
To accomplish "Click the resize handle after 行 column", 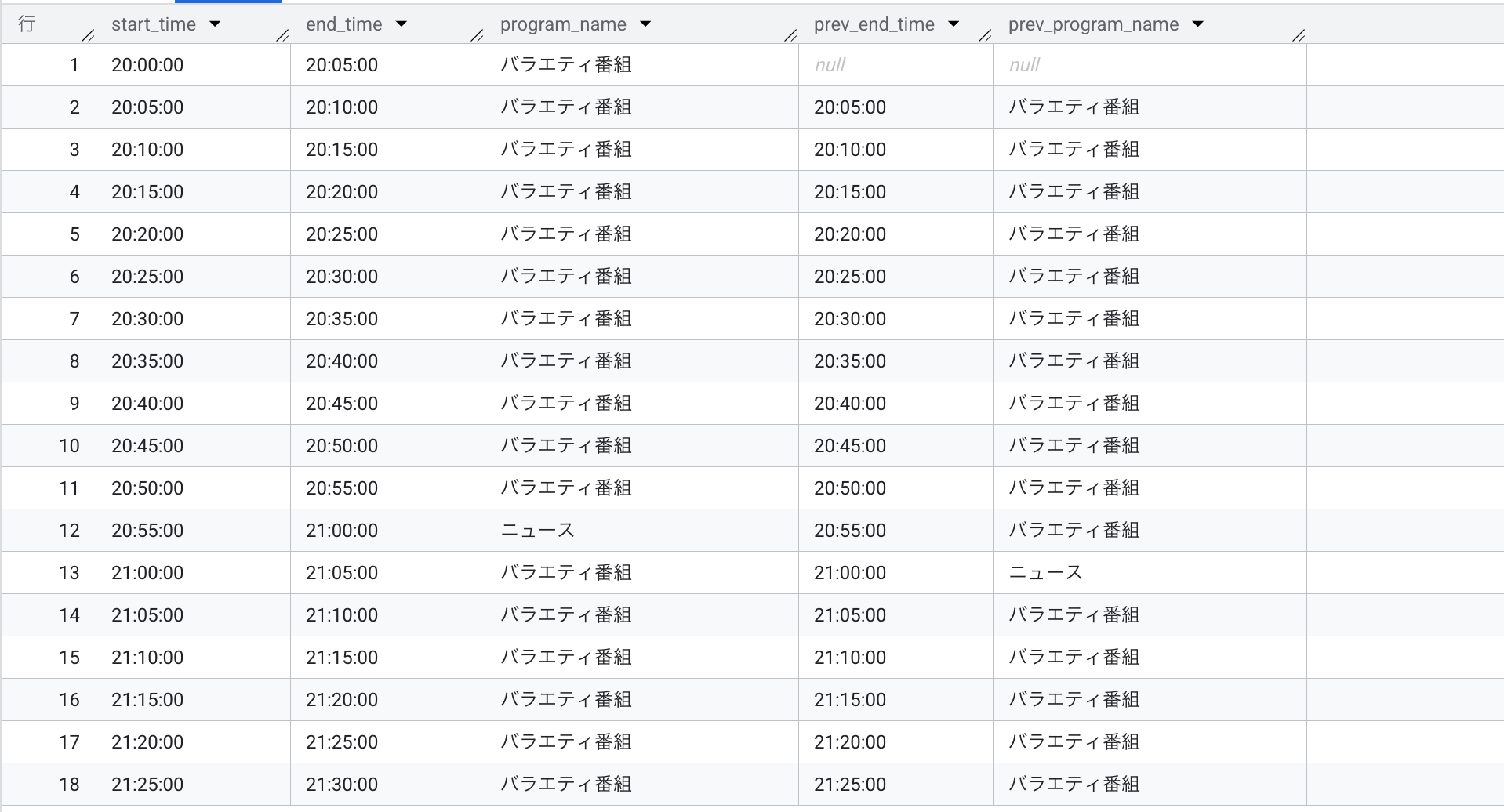I will 89,34.
